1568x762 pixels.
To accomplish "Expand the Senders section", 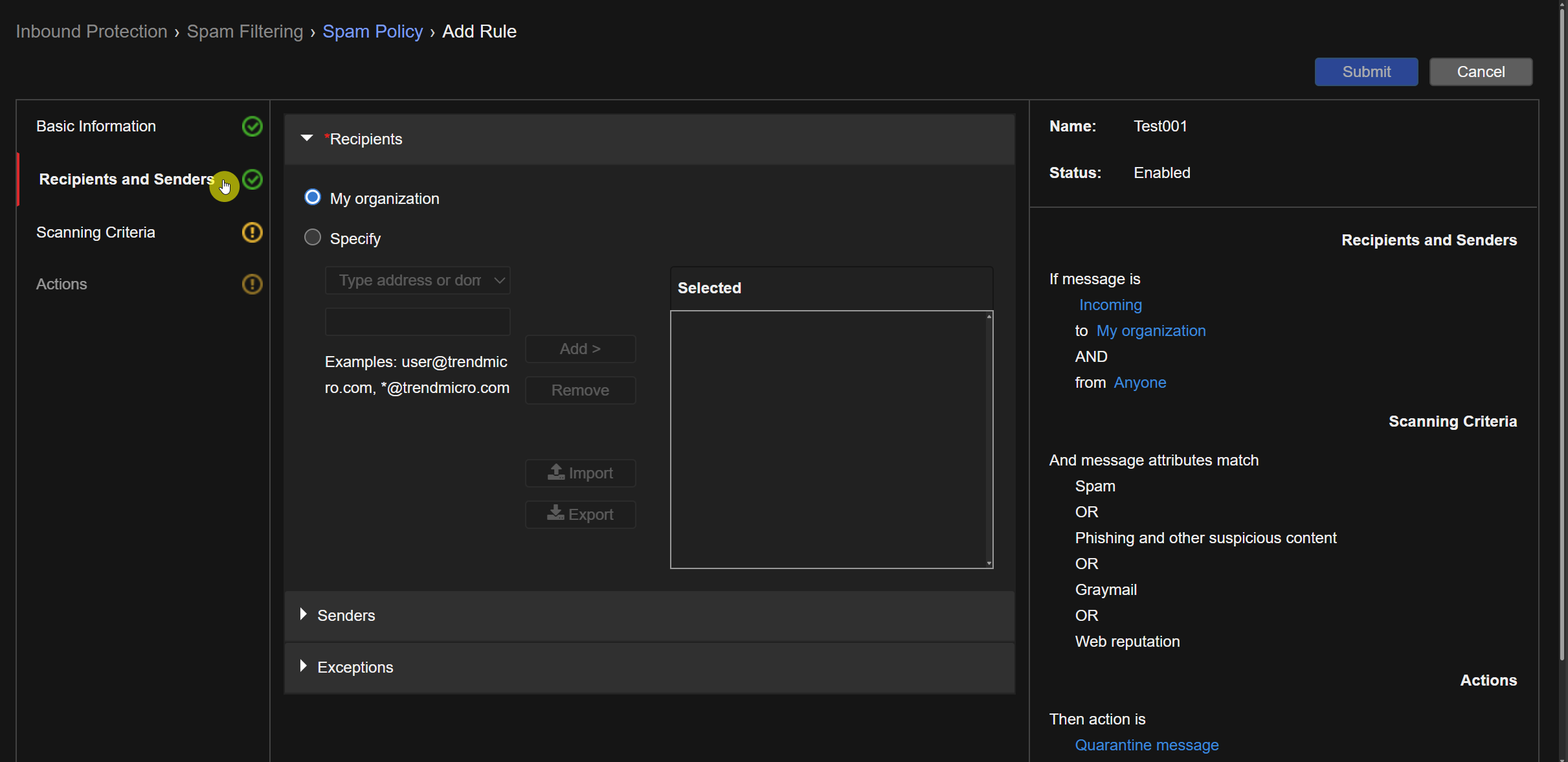I will [303, 614].
